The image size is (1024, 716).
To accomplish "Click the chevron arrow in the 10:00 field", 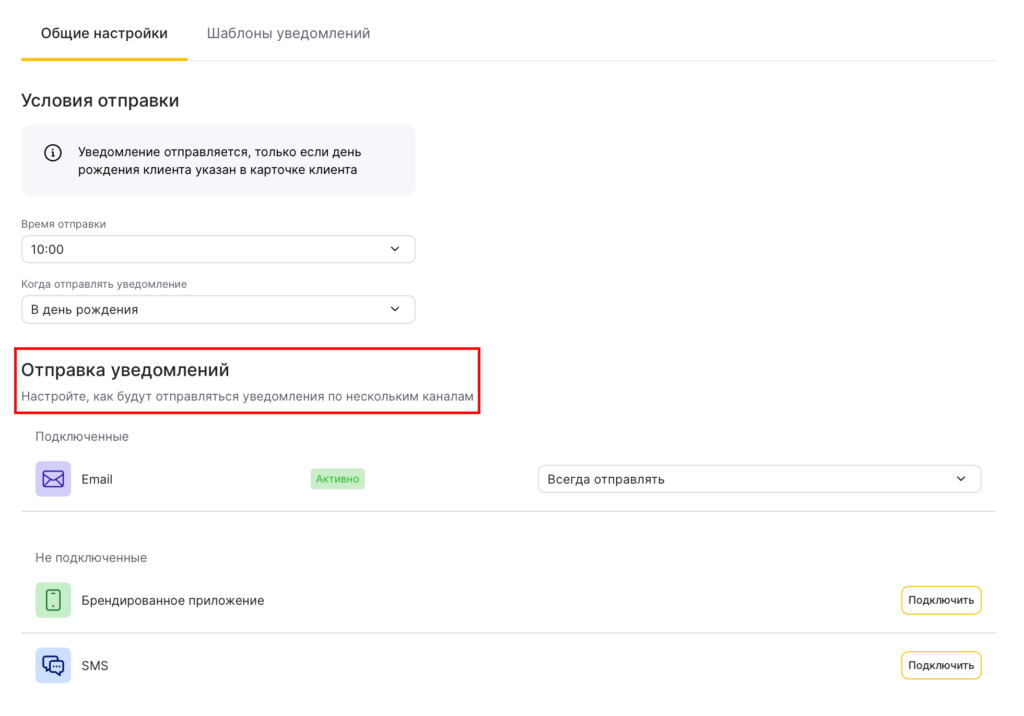I will point(395,249).
